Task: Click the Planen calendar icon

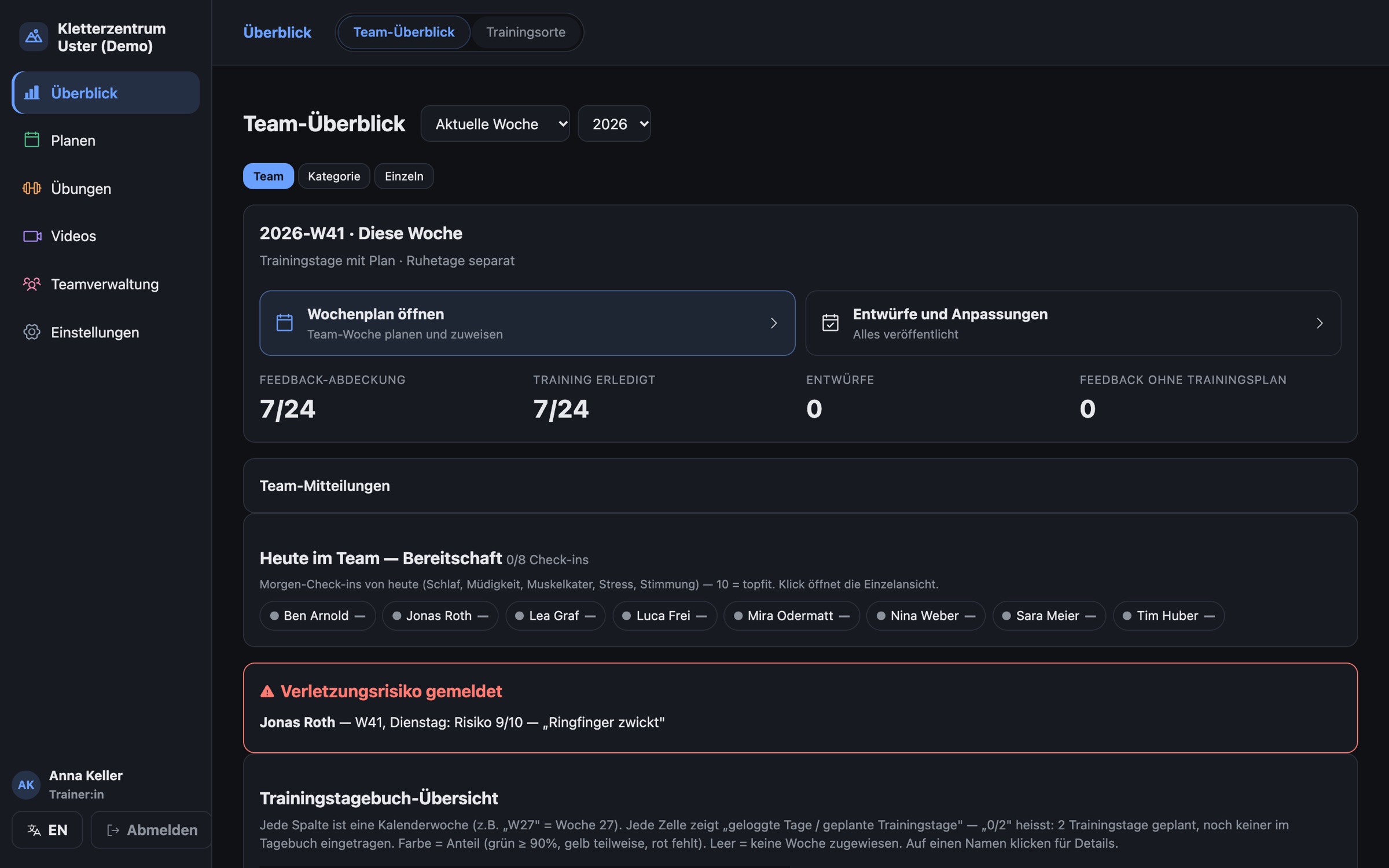Action: click(32, 140)
